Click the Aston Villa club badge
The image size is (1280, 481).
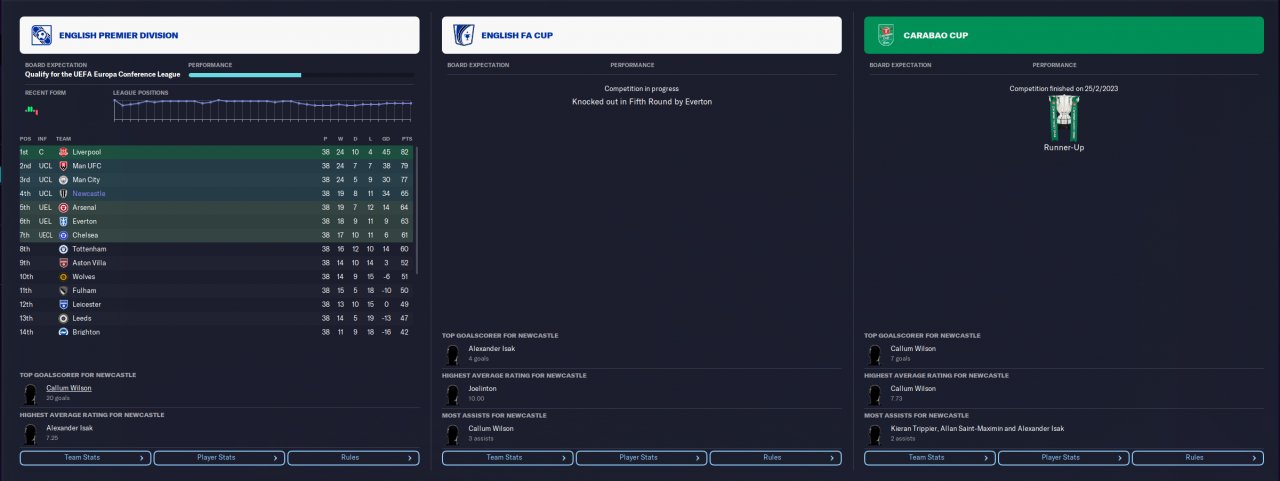click(x=63, y=263)
